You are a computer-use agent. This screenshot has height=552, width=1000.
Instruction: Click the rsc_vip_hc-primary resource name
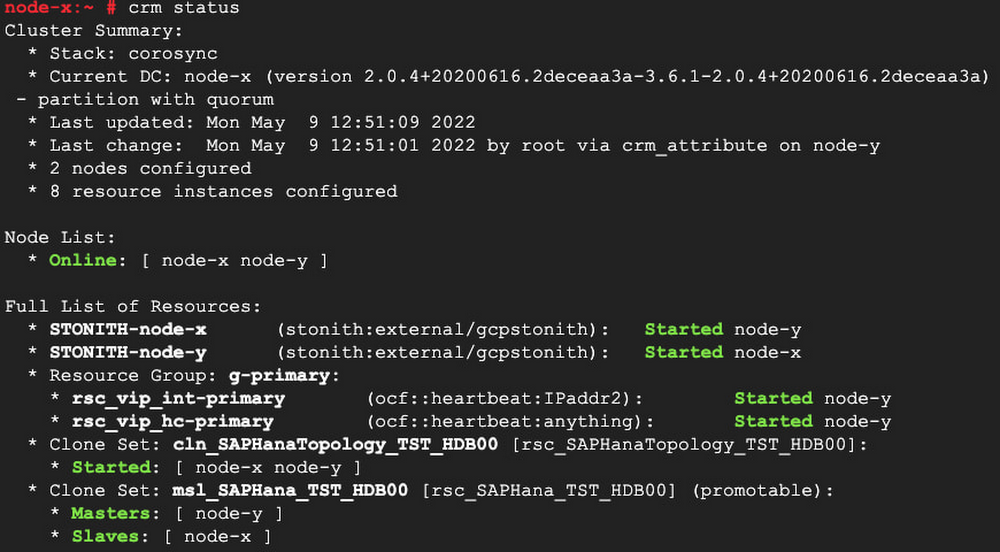(x=172, y=421)
